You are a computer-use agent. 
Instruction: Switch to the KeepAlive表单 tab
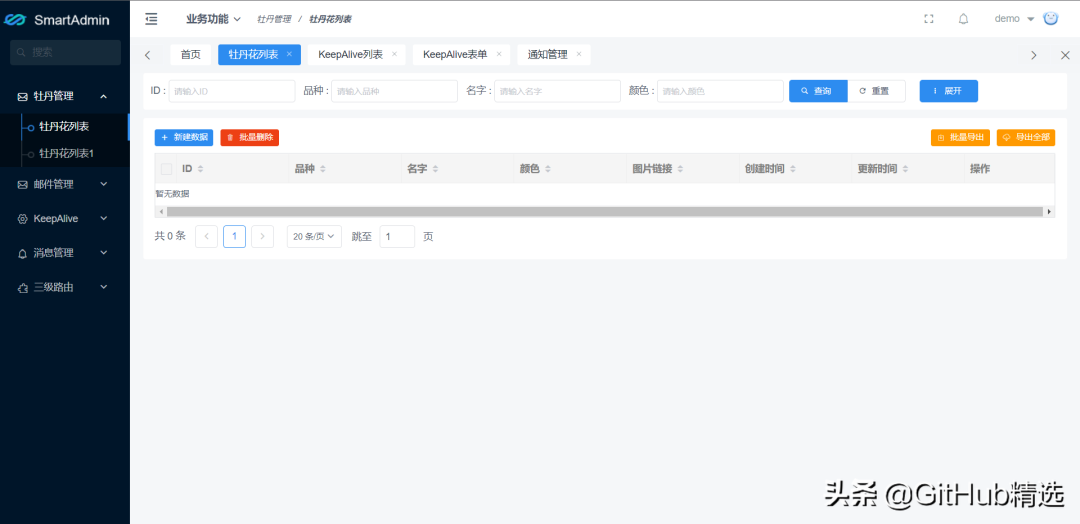point(455,55)
